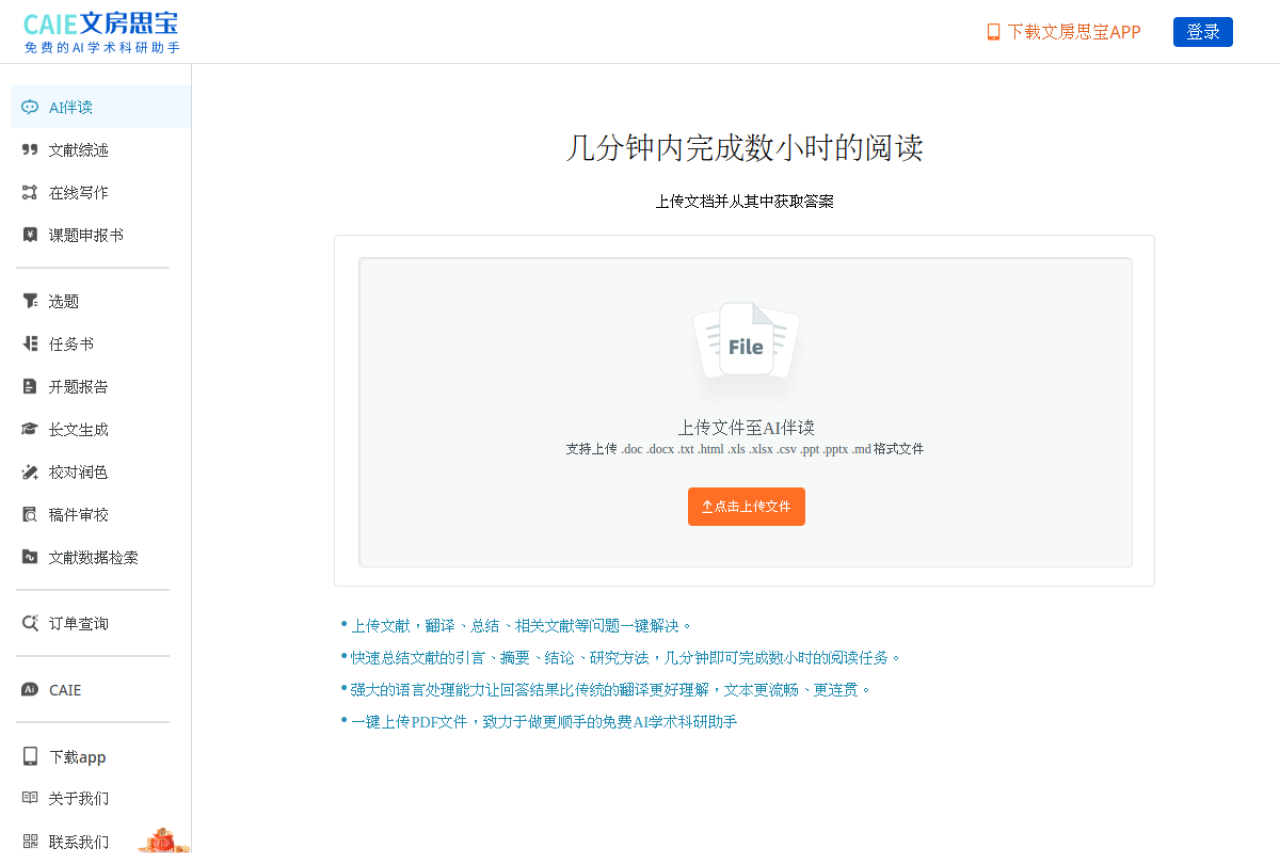The image size is (1280, 853).
Task: Click bullet starting 一键上传PDF文件
Action: 544,722
